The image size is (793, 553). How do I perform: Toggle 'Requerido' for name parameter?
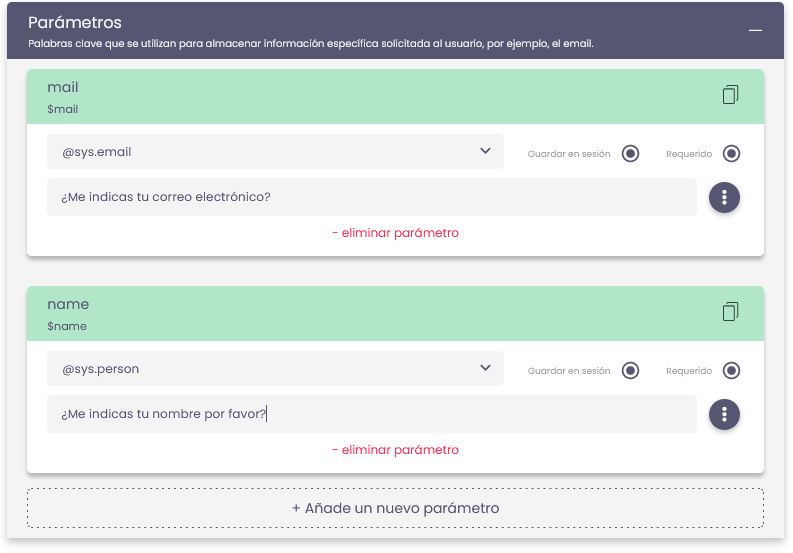pos(731,370)
